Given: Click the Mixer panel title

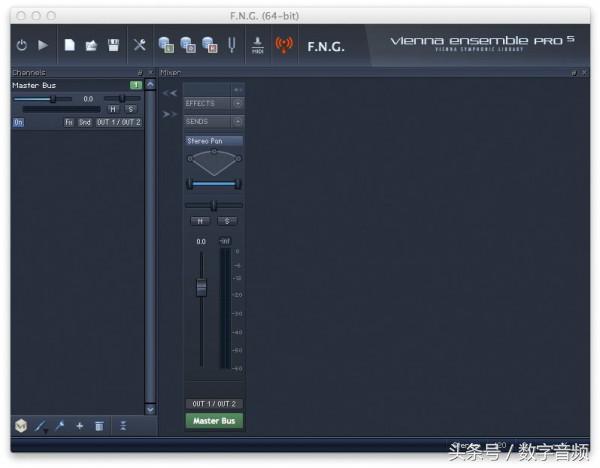Looking at the screenshot, I should point(170,72).
